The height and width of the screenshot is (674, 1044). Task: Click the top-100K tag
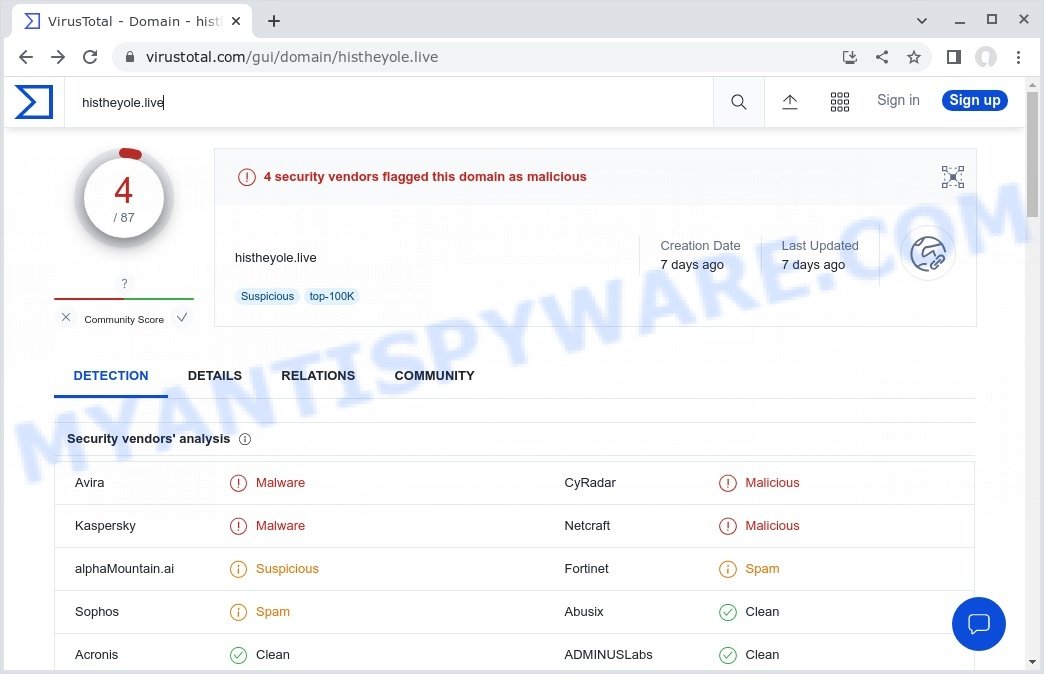tap(332, 296)
